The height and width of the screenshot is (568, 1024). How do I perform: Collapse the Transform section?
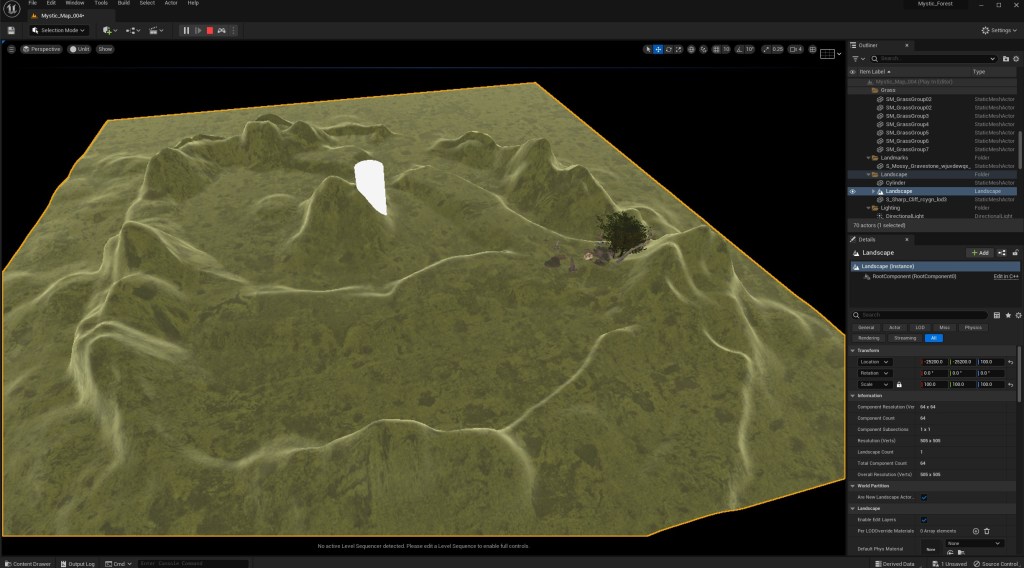pyautogui.click(x=853, y=350)
